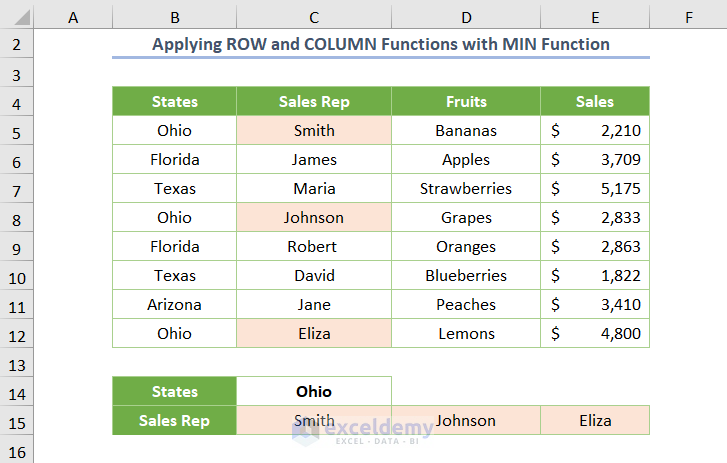Screen dimensions: 727x463
Task: Click the 'Johnson' cell in the Sales Rep column
Action: [314, 218]
